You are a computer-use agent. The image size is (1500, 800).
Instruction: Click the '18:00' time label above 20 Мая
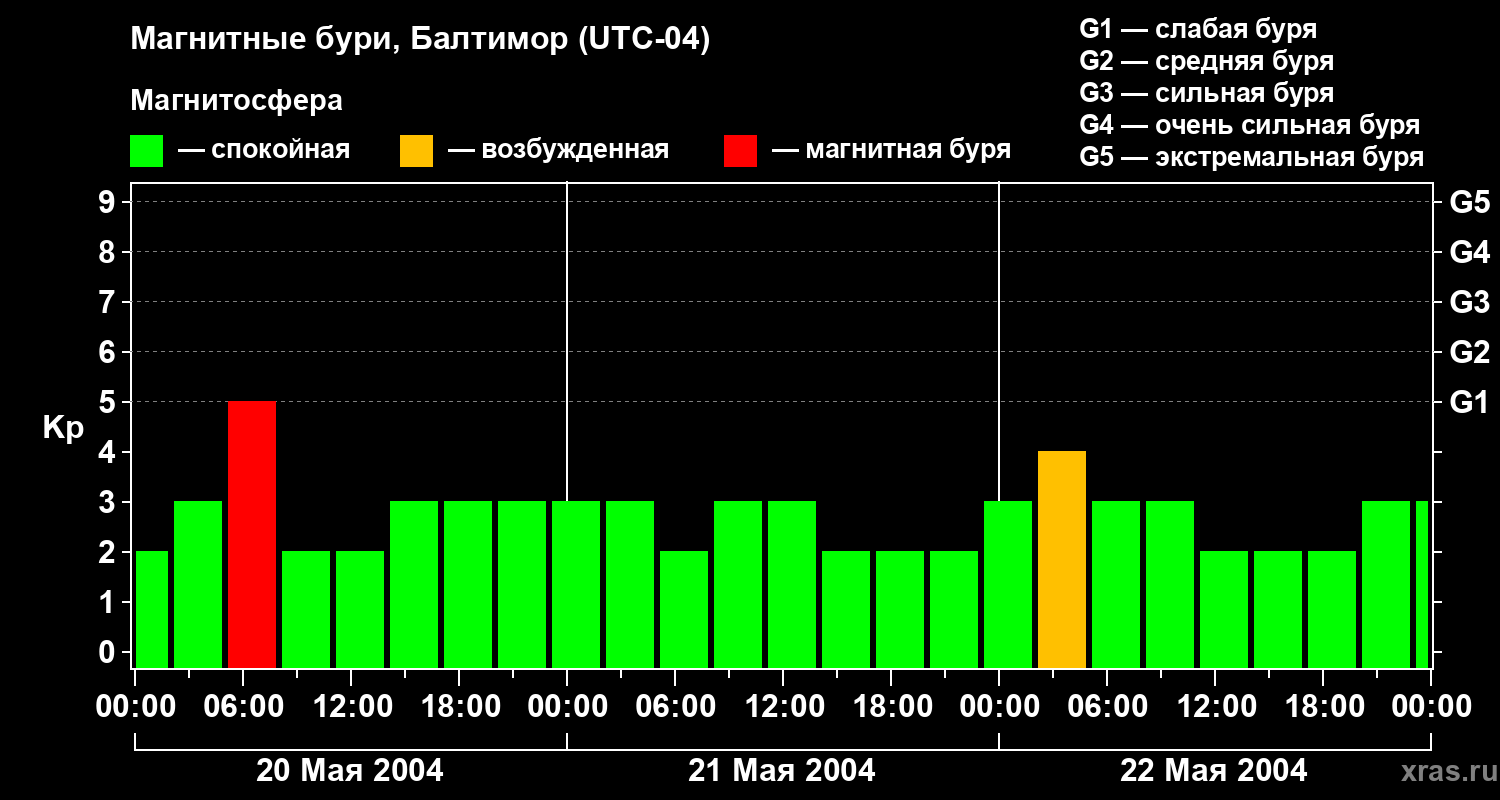click(459, 707)
